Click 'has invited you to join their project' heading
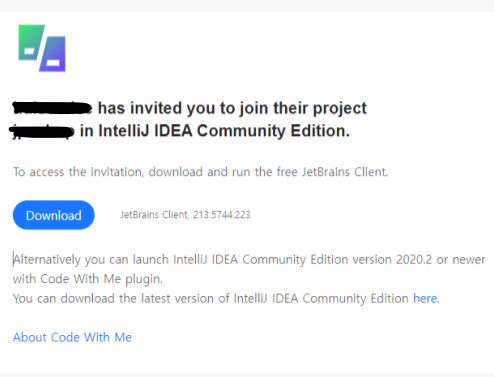The width and height of the screenshot is (494, 377). coord(232,109)
